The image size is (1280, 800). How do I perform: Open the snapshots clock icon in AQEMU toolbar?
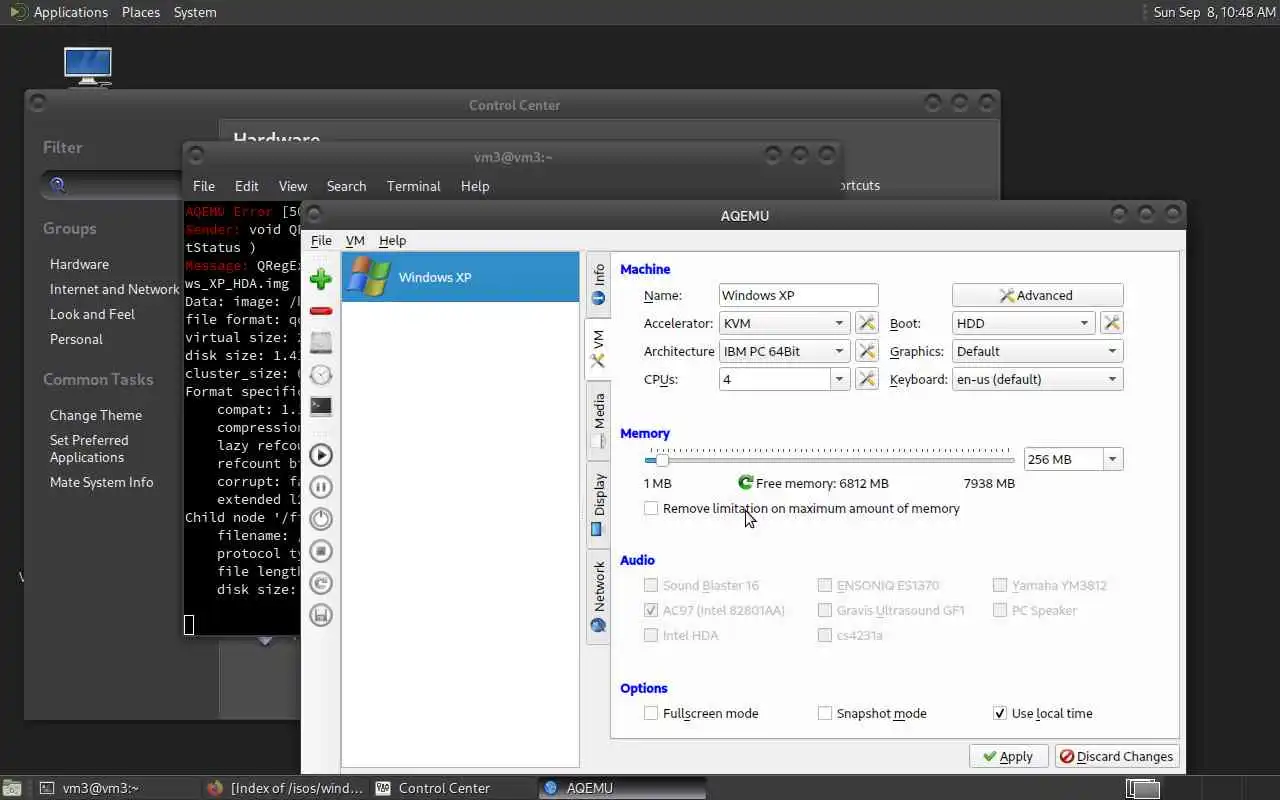(321, 375)
